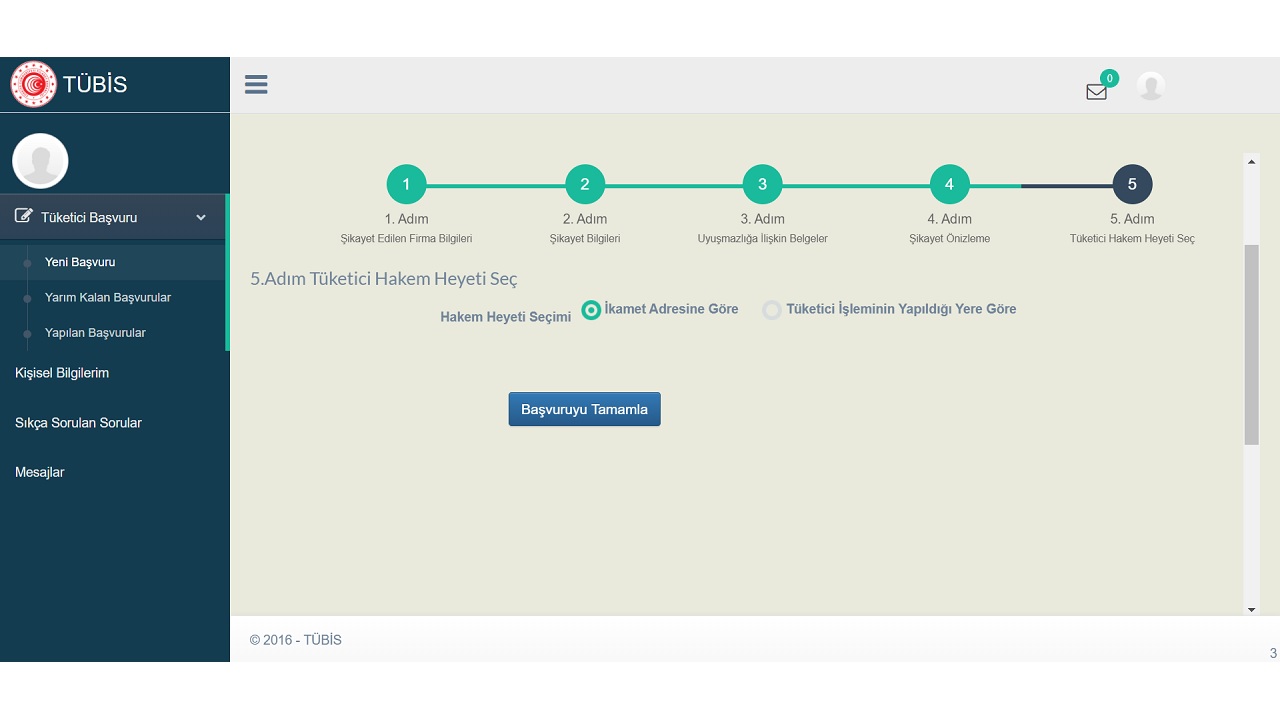Click the Tüketici Başvuru edit icon
The width and height of the screenshot is (1280, 720).
[x=24, y=216]
